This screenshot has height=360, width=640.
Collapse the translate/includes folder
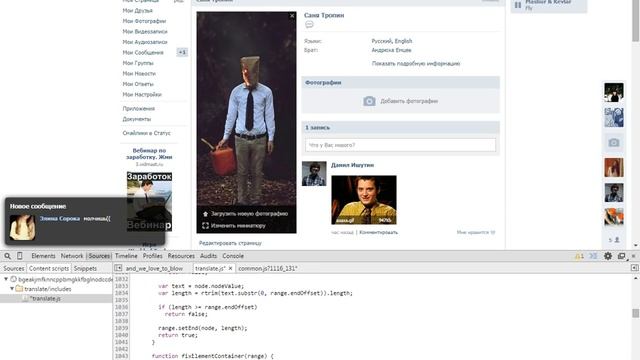[x=12, y=289]
